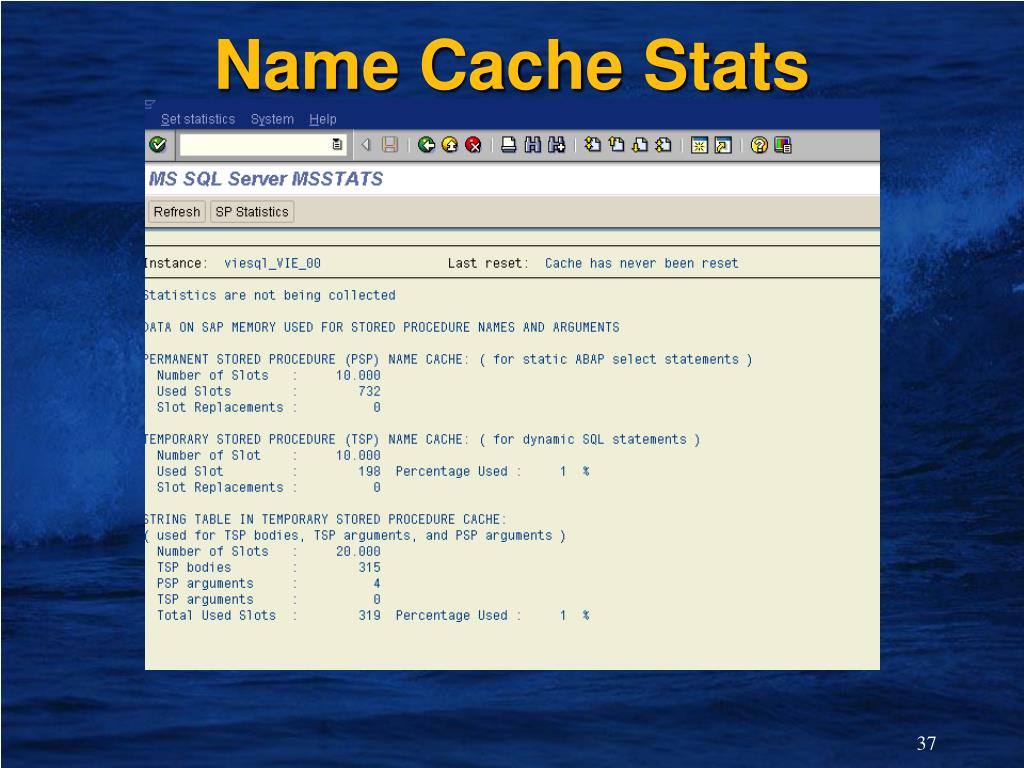This screenshot has height=768, width=1024.
Task: Open the Customize Local Layout icon
Action: 783,144
